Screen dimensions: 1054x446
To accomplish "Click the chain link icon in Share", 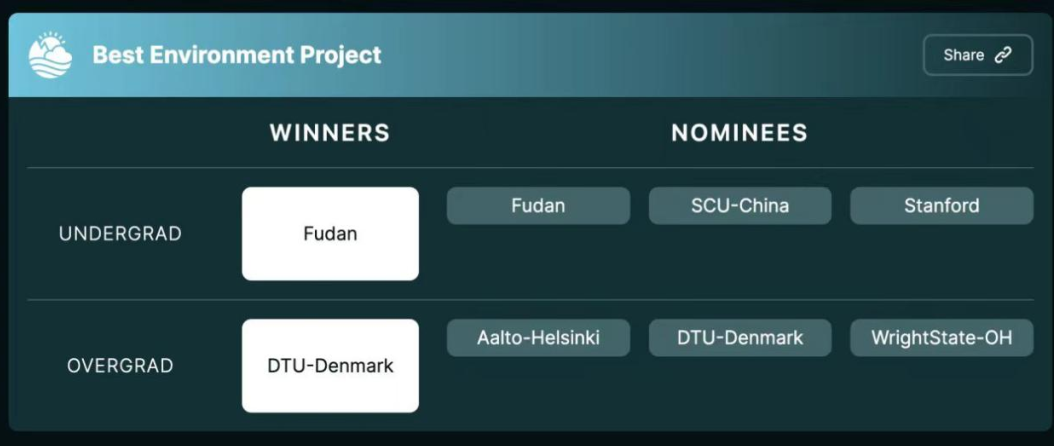I will (1002, 55).
